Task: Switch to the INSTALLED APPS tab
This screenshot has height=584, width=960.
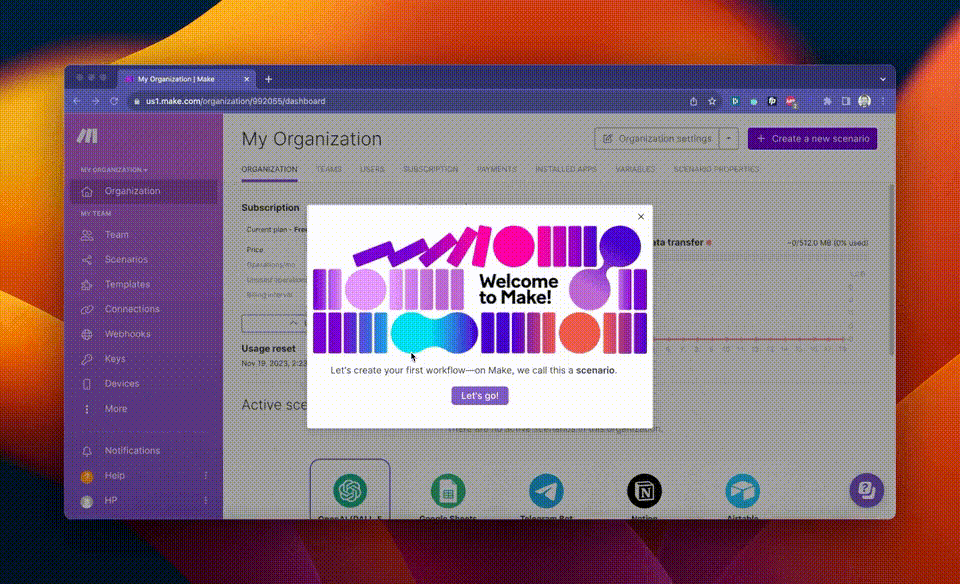Action: tap(566, 170)
